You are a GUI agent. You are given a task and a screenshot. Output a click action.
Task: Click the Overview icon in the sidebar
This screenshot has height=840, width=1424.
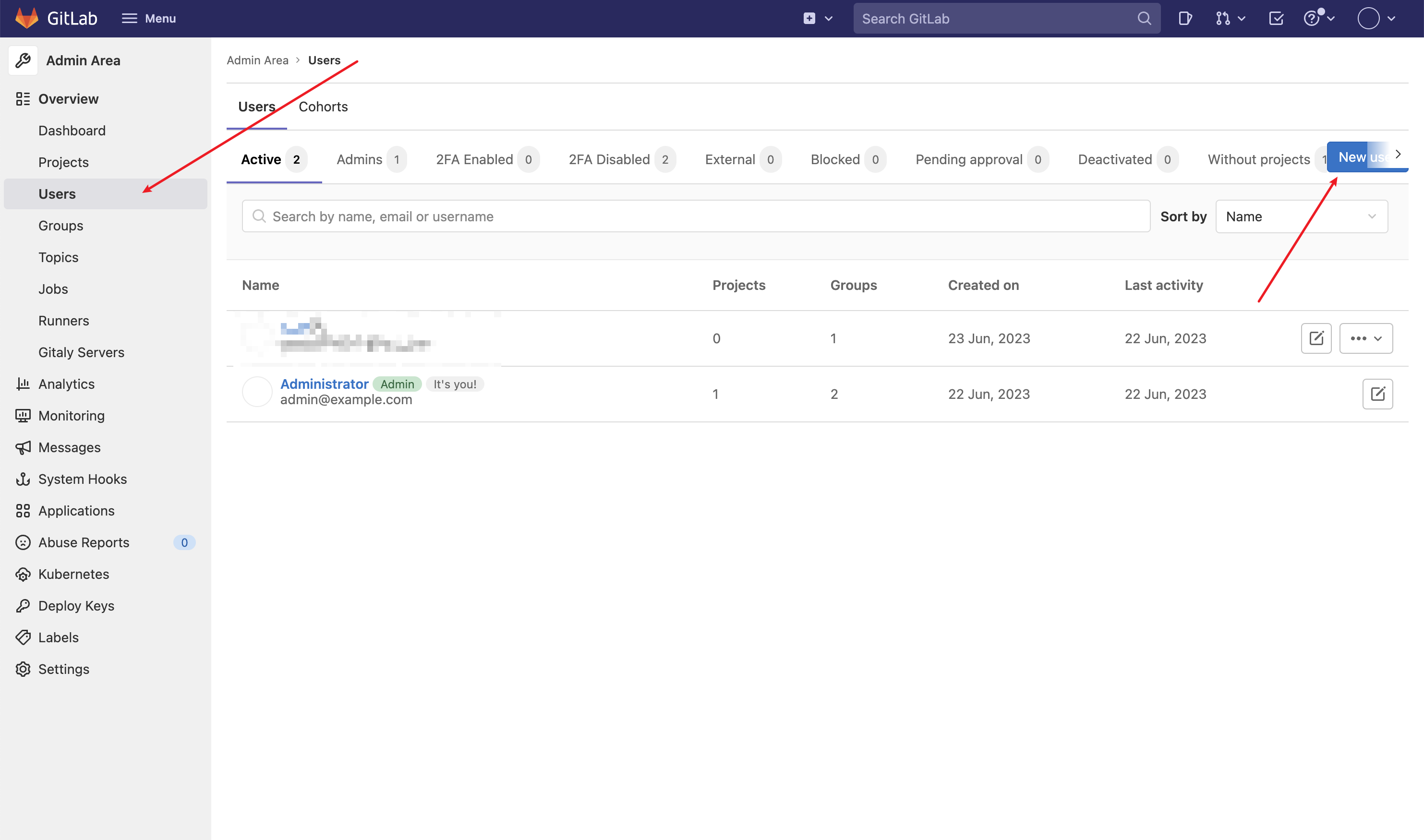click(x=23, y=99)
